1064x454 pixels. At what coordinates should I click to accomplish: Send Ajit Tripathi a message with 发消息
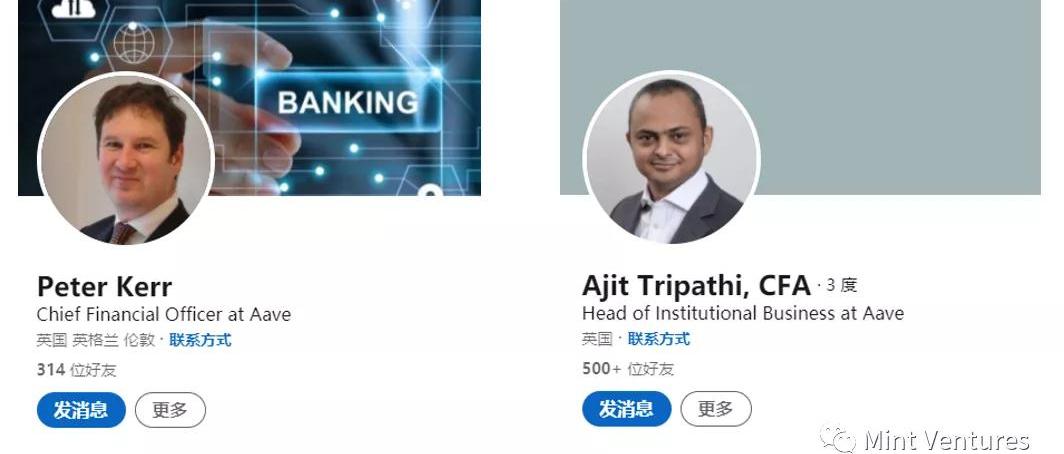[626, 409]
